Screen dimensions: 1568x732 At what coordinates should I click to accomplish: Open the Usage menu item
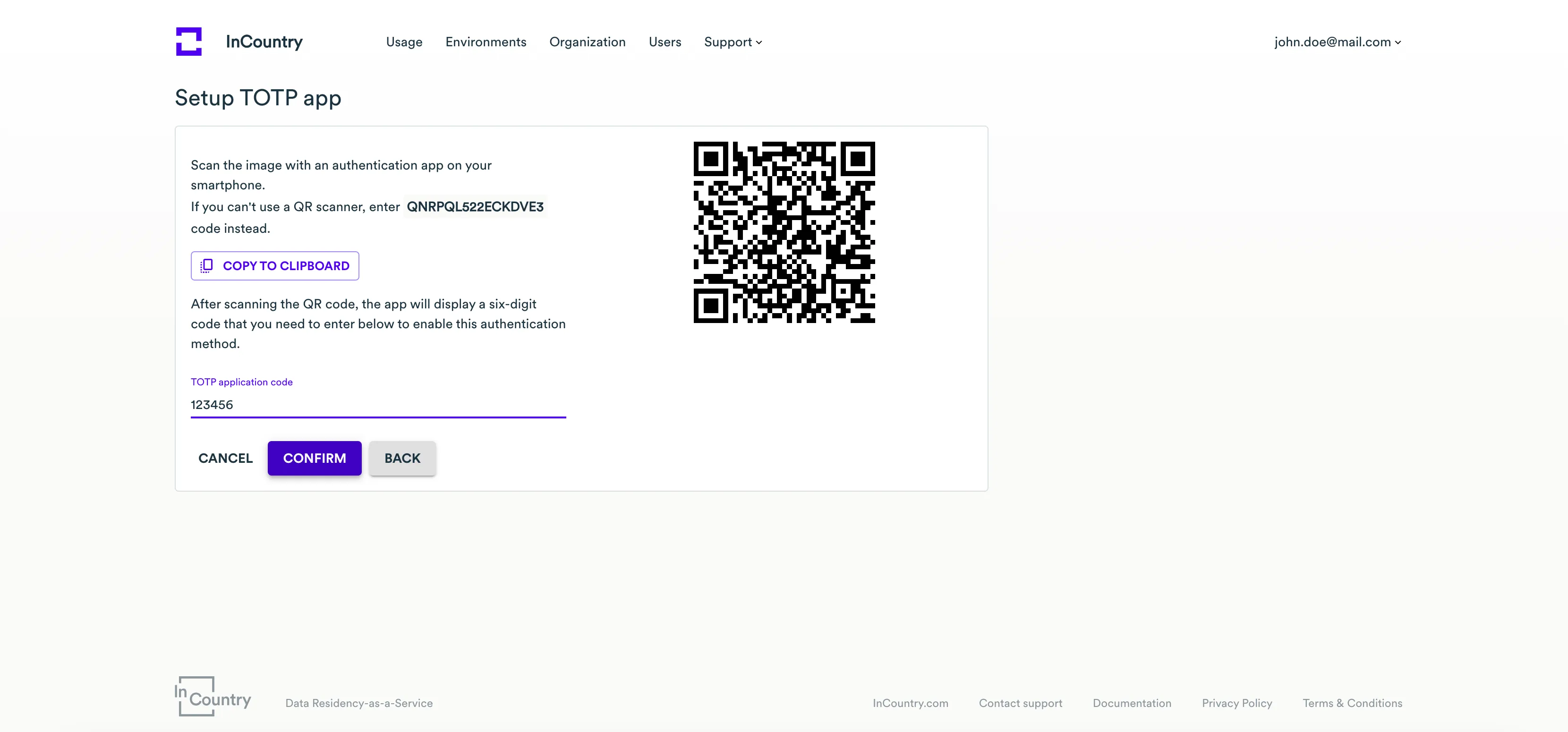[403, 42]
